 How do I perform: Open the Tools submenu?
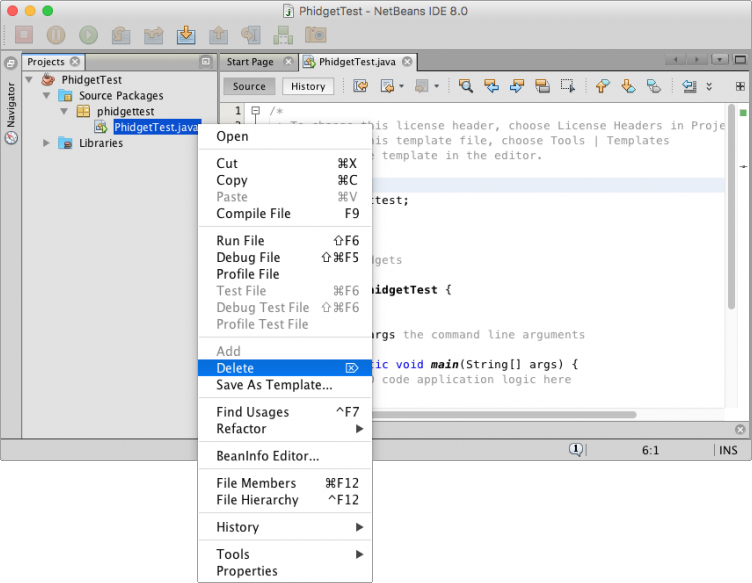click(285, 554)
